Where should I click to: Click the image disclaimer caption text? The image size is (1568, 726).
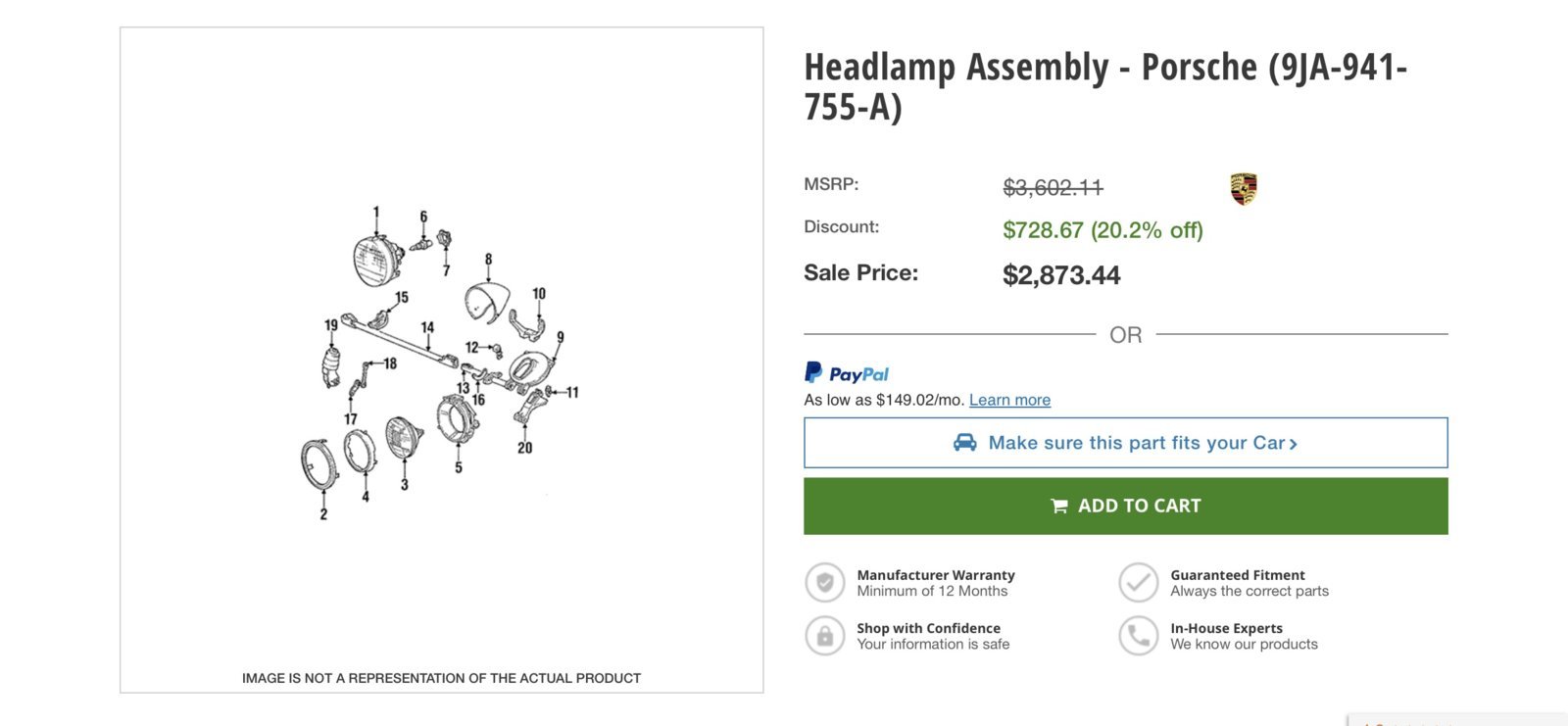point(441,678)
